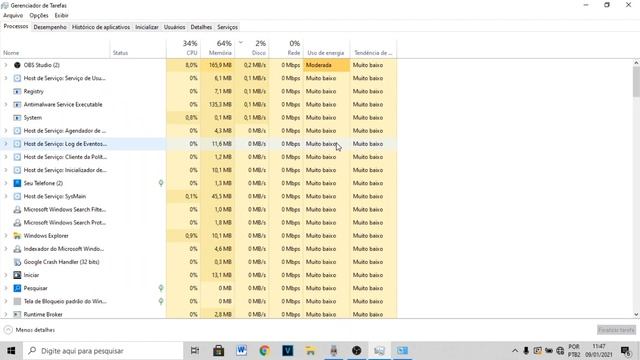Switch to Histórico de aplicativos tab
The image size is (640, 360).
point(101,27)
